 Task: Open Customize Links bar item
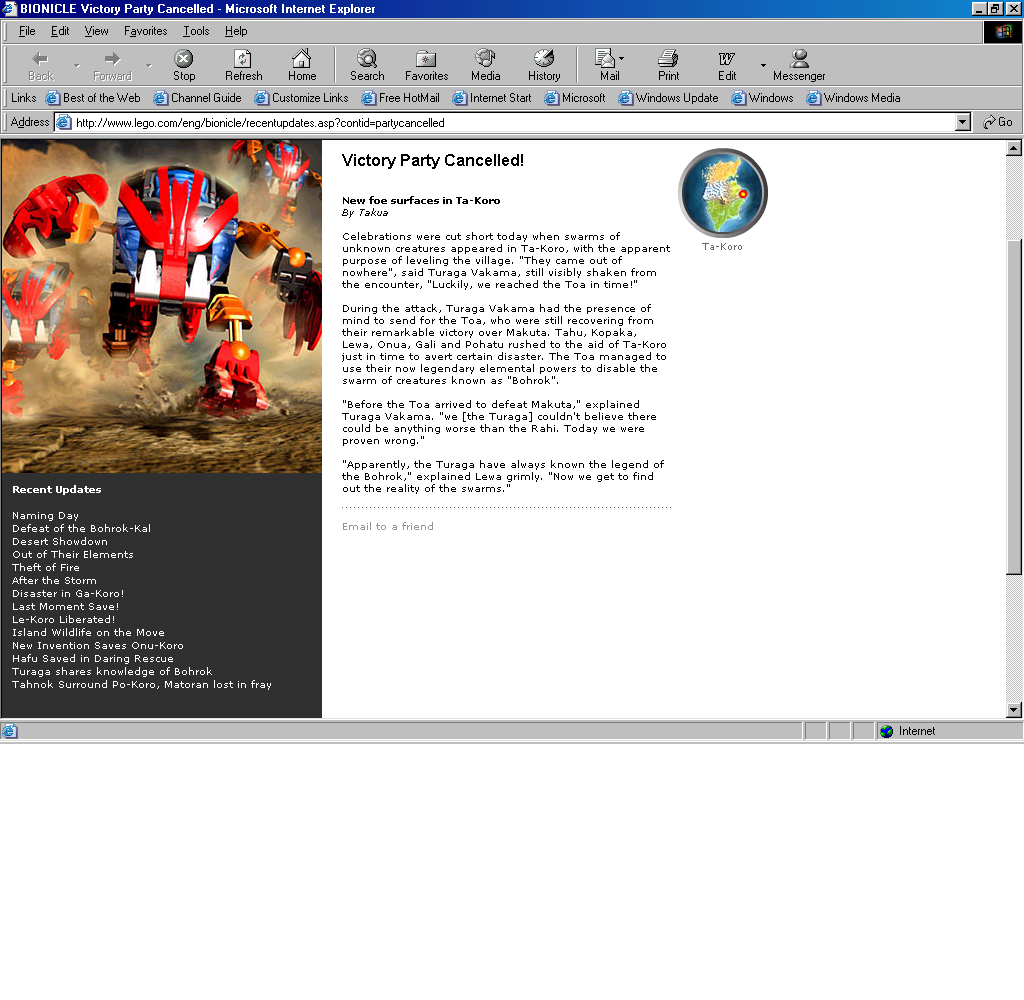point(301,98)
